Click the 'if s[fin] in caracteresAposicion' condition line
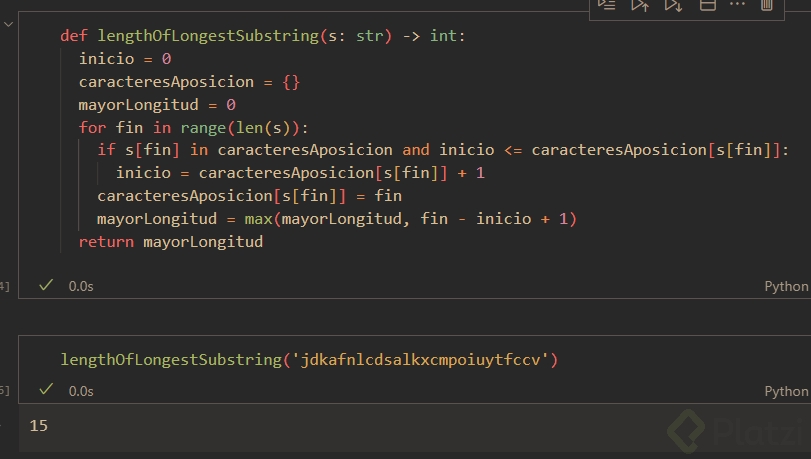The height and width of the screenshot is (459, 811). [443, 151]
